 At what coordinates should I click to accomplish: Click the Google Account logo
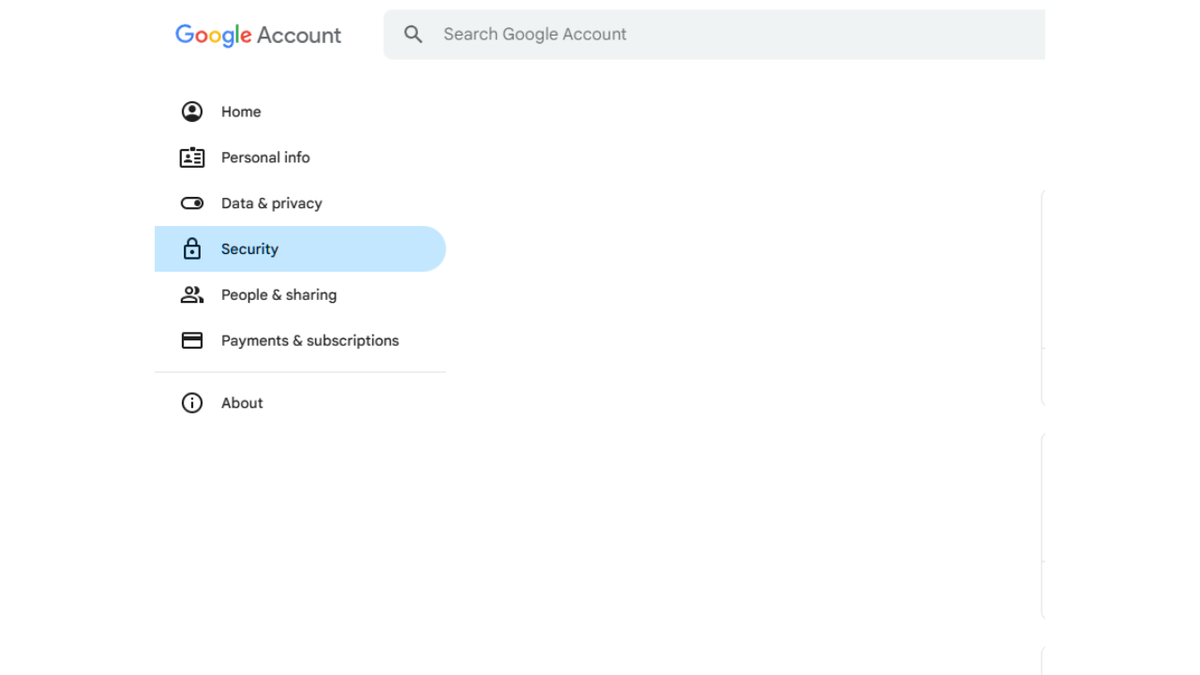258,35
